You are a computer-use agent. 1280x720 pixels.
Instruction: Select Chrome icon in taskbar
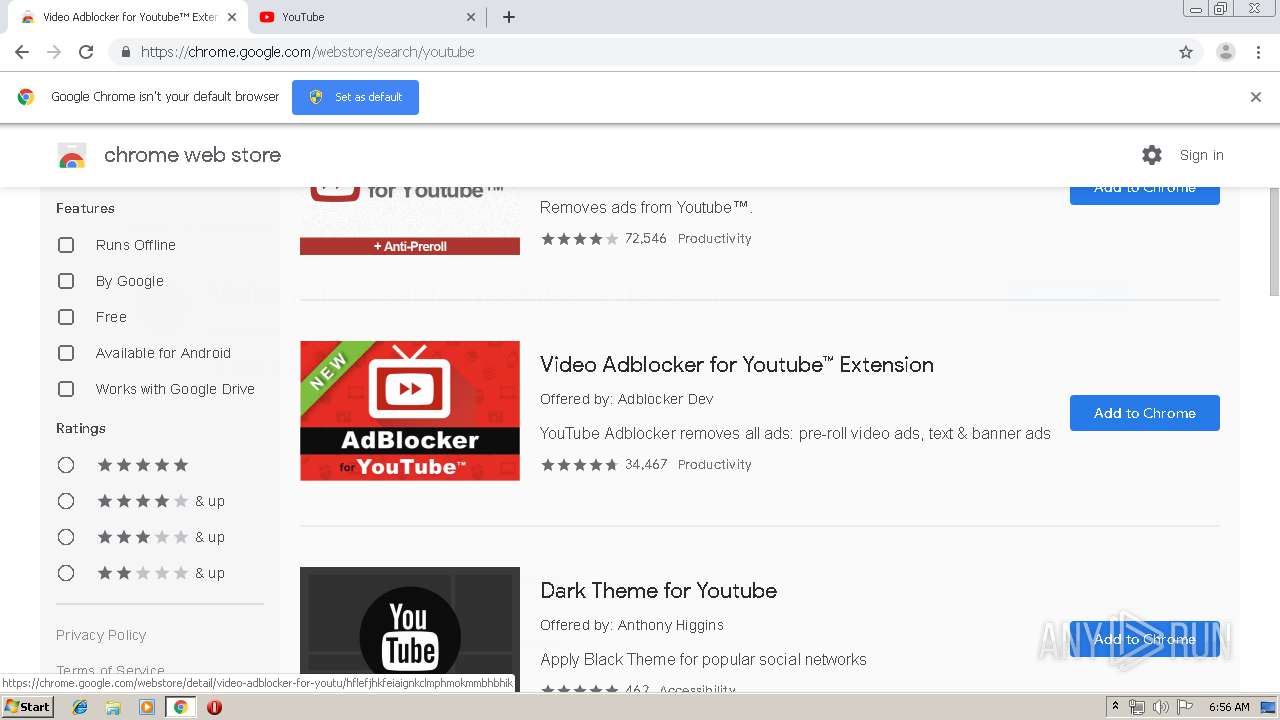(180, 707)
